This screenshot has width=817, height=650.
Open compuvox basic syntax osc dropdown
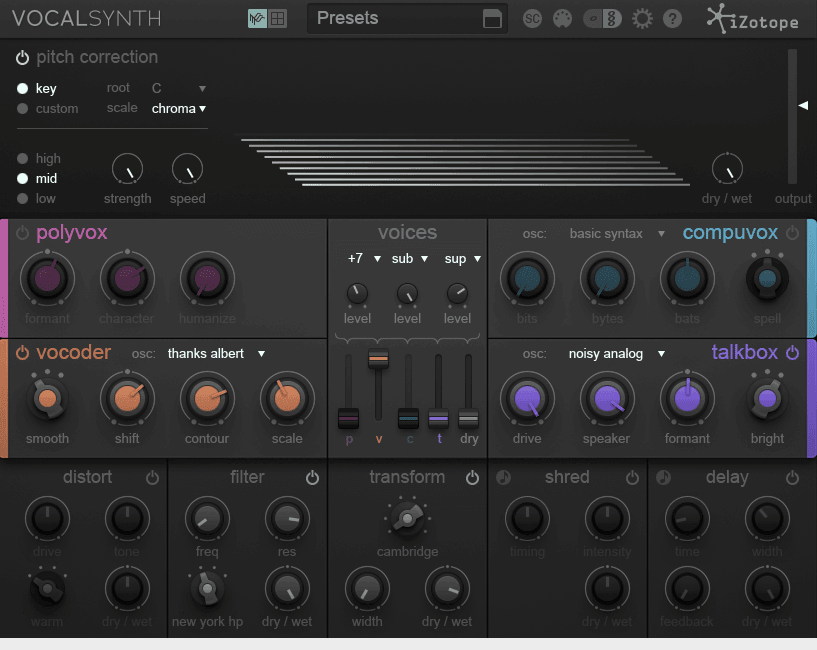[x=616, y=234]
